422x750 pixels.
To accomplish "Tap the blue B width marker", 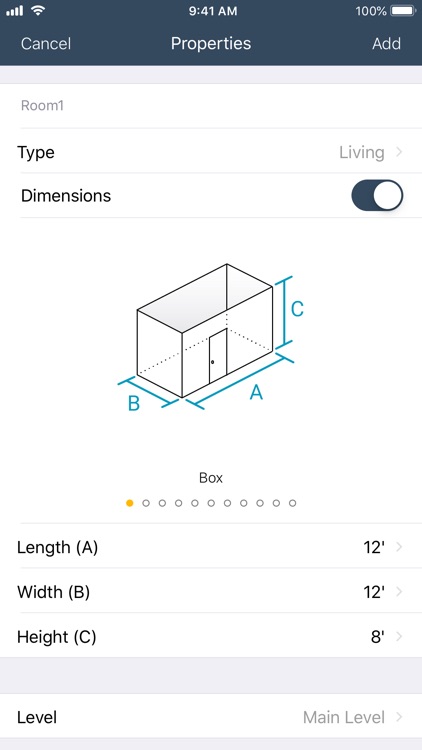I will (x=133, y=403).
